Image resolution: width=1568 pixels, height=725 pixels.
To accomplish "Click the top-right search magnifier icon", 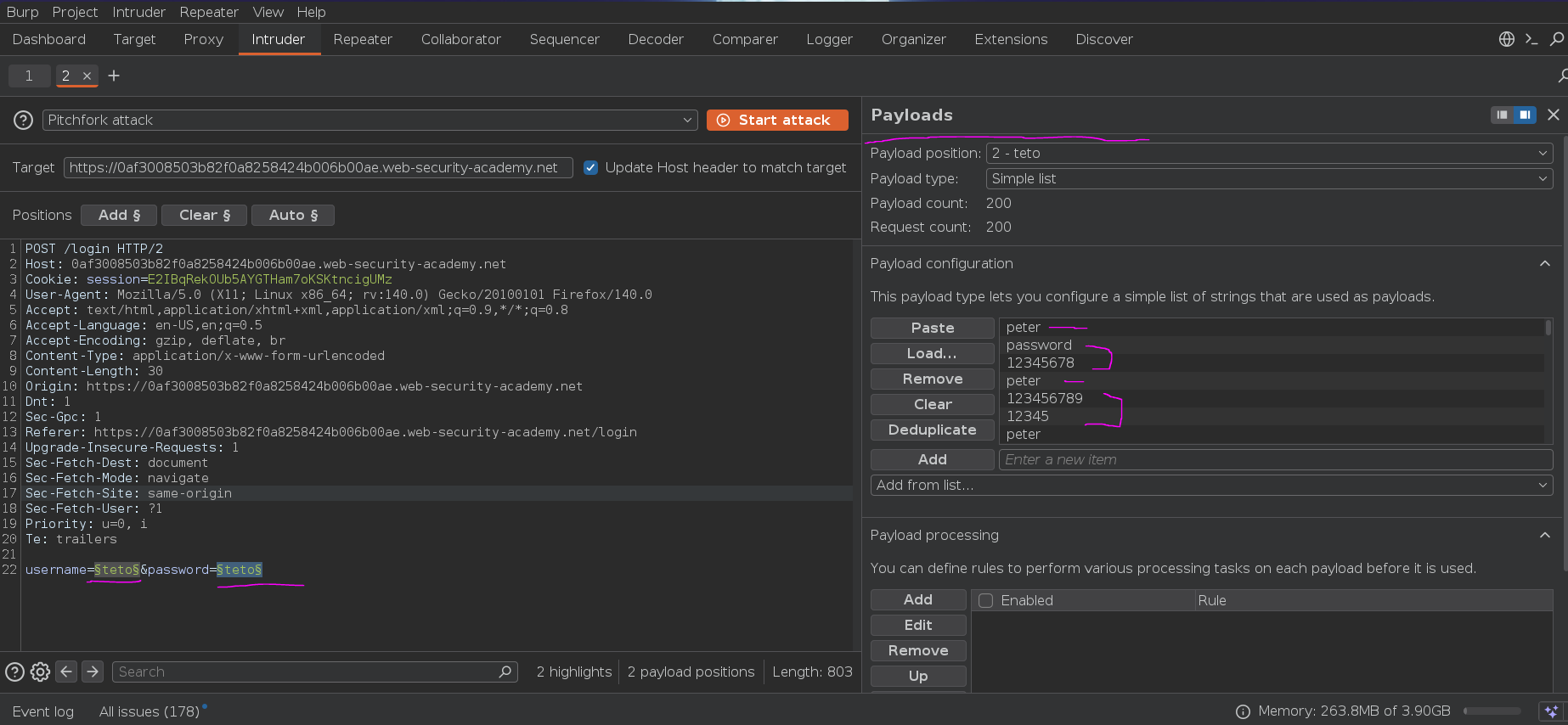I will (1557, 39).
